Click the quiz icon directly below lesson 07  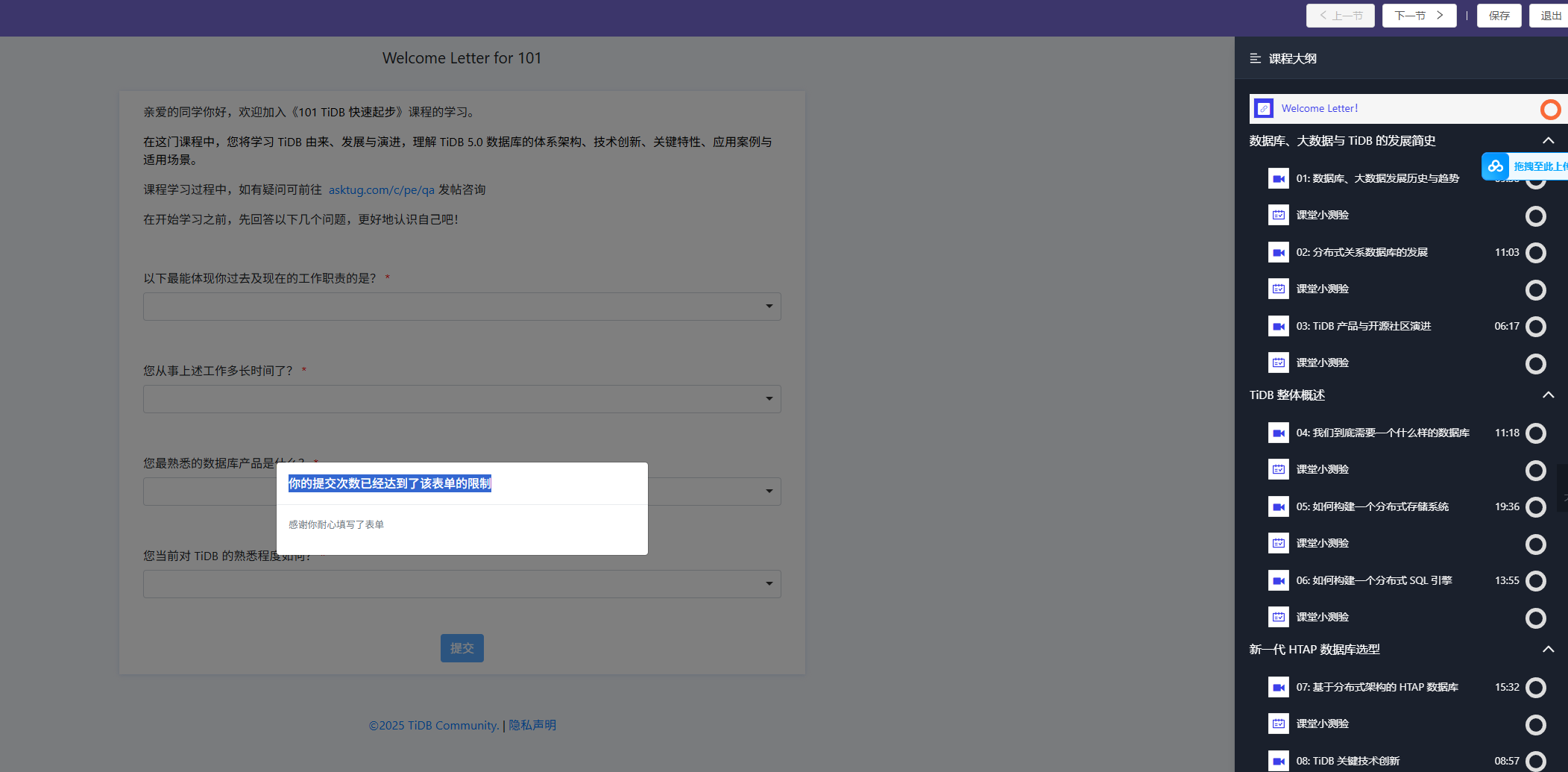pyautogui.click(x=1279, y=724)
